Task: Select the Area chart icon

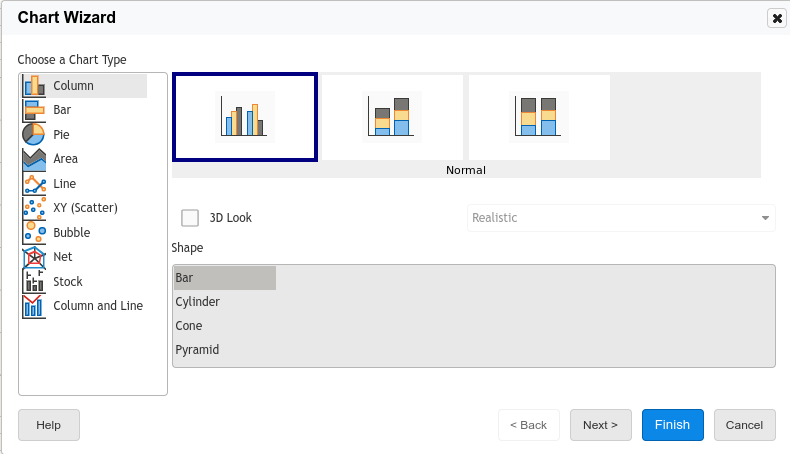Action: tap(34, 159)
